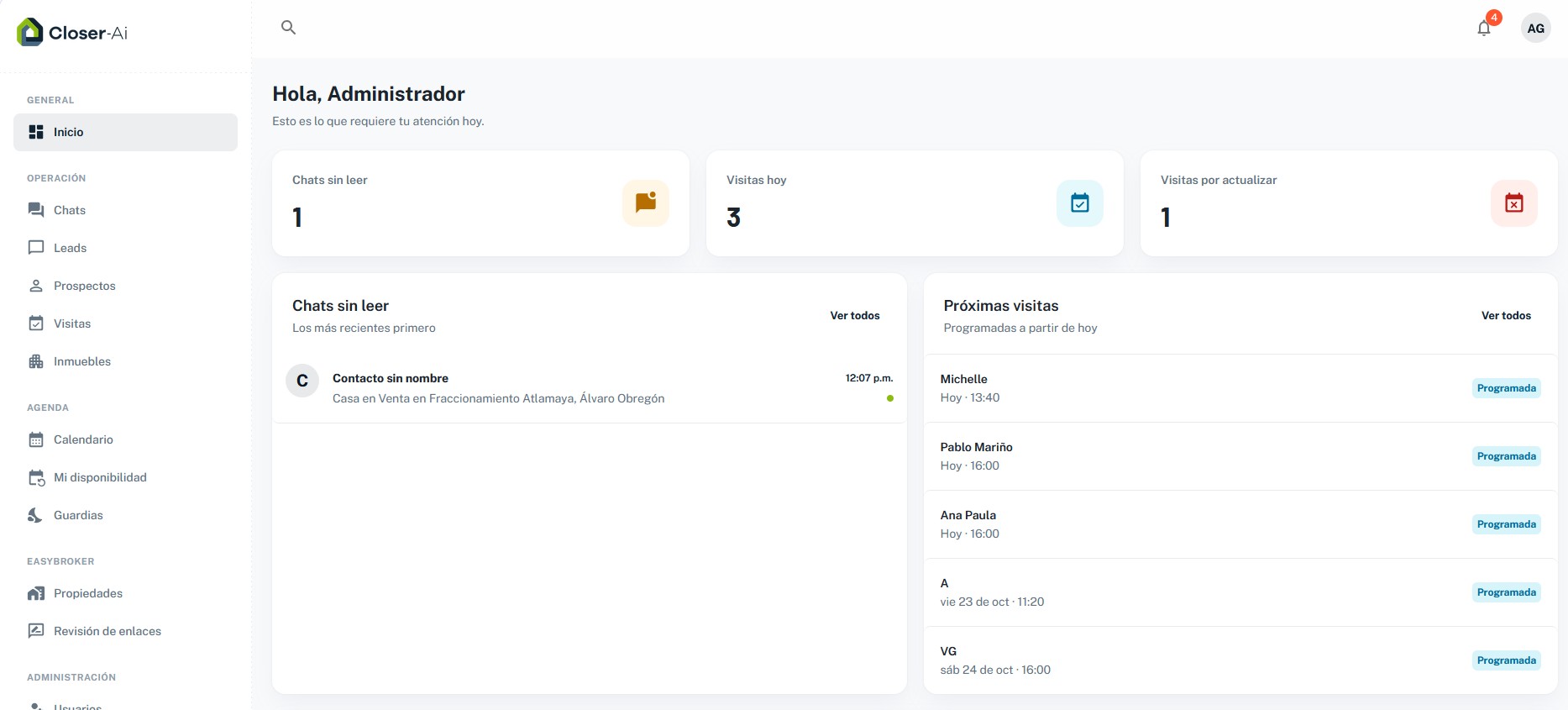The height and width of the screenshot is (710, 1568).
Task: Click the Leads sidebar icon
Action: [x=36, y=248]
